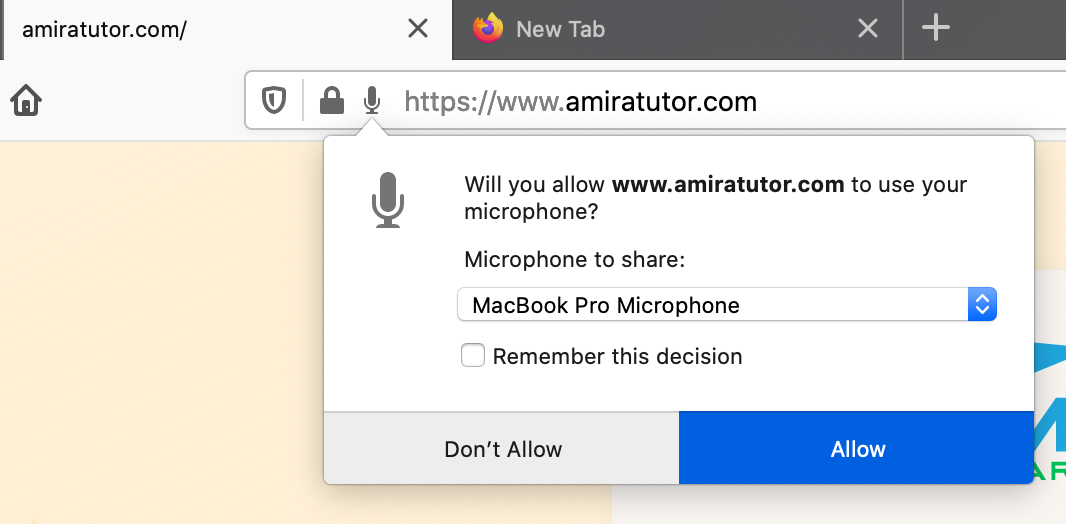Click the Allow button
This screenshot has height=524, width=1066.
857,448
